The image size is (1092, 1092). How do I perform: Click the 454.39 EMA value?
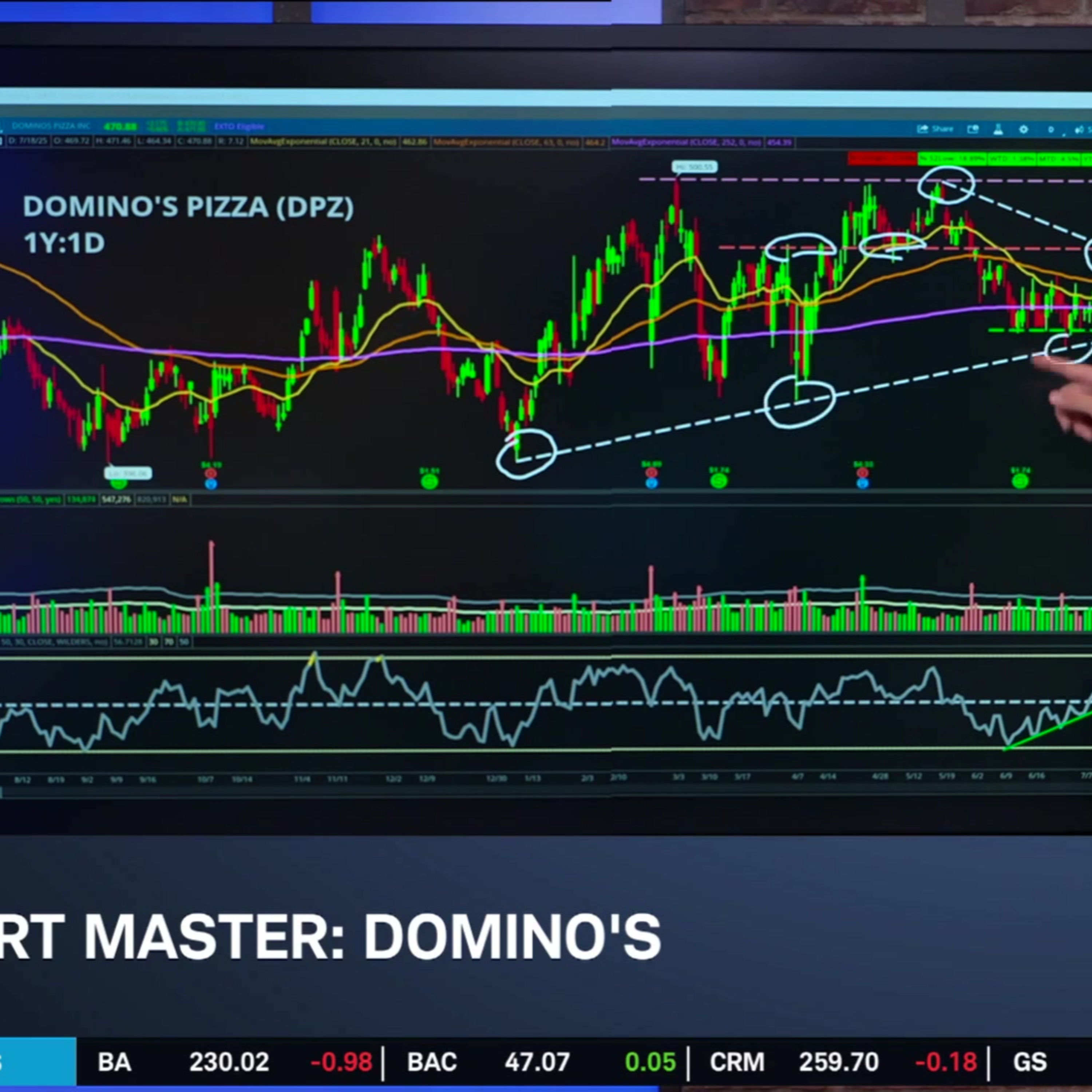[x=779, y=142]
